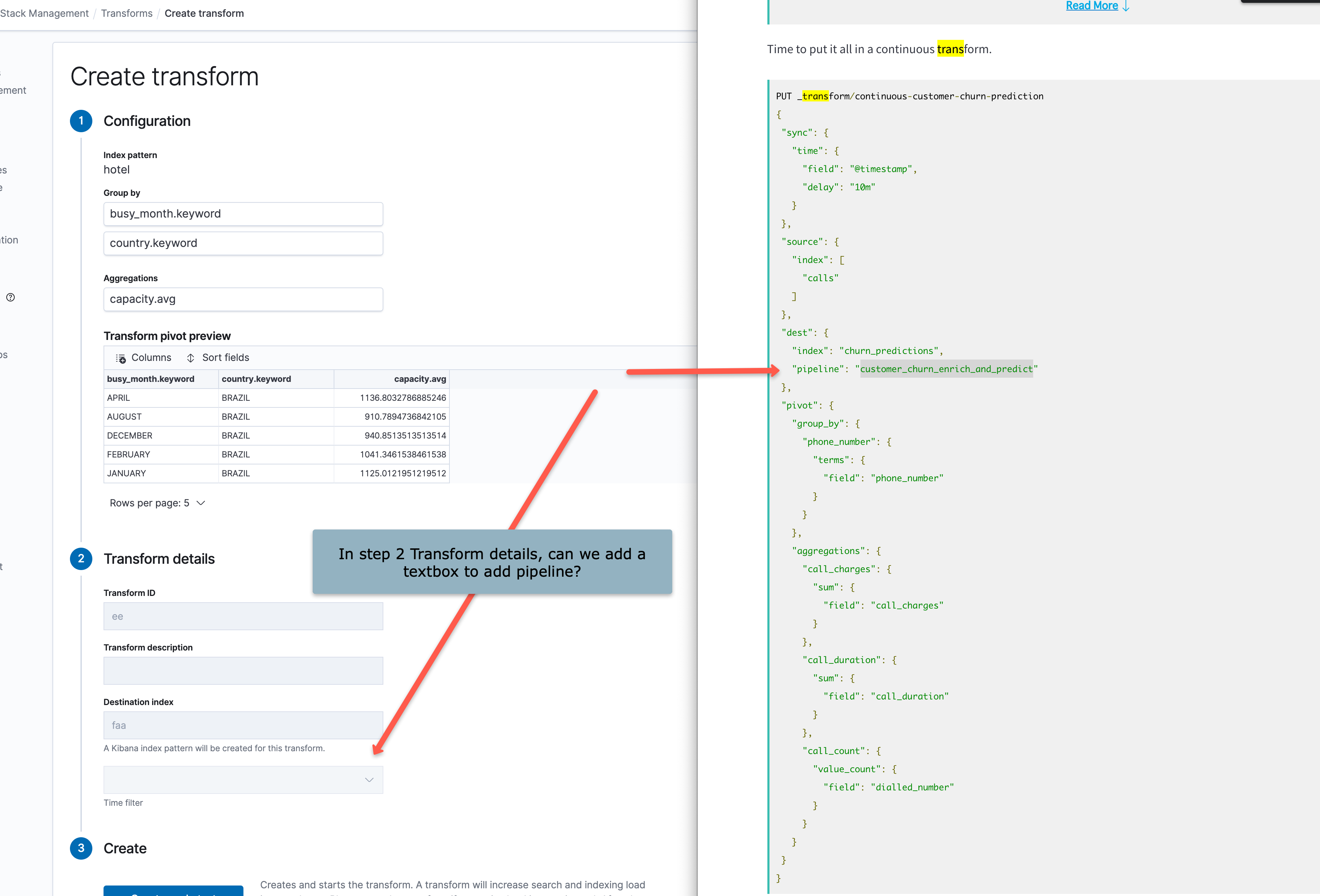This screenshot has height=896, width=1320.
Task: Click the busy_month.keyword group by field
Action: tap(243, 214)
